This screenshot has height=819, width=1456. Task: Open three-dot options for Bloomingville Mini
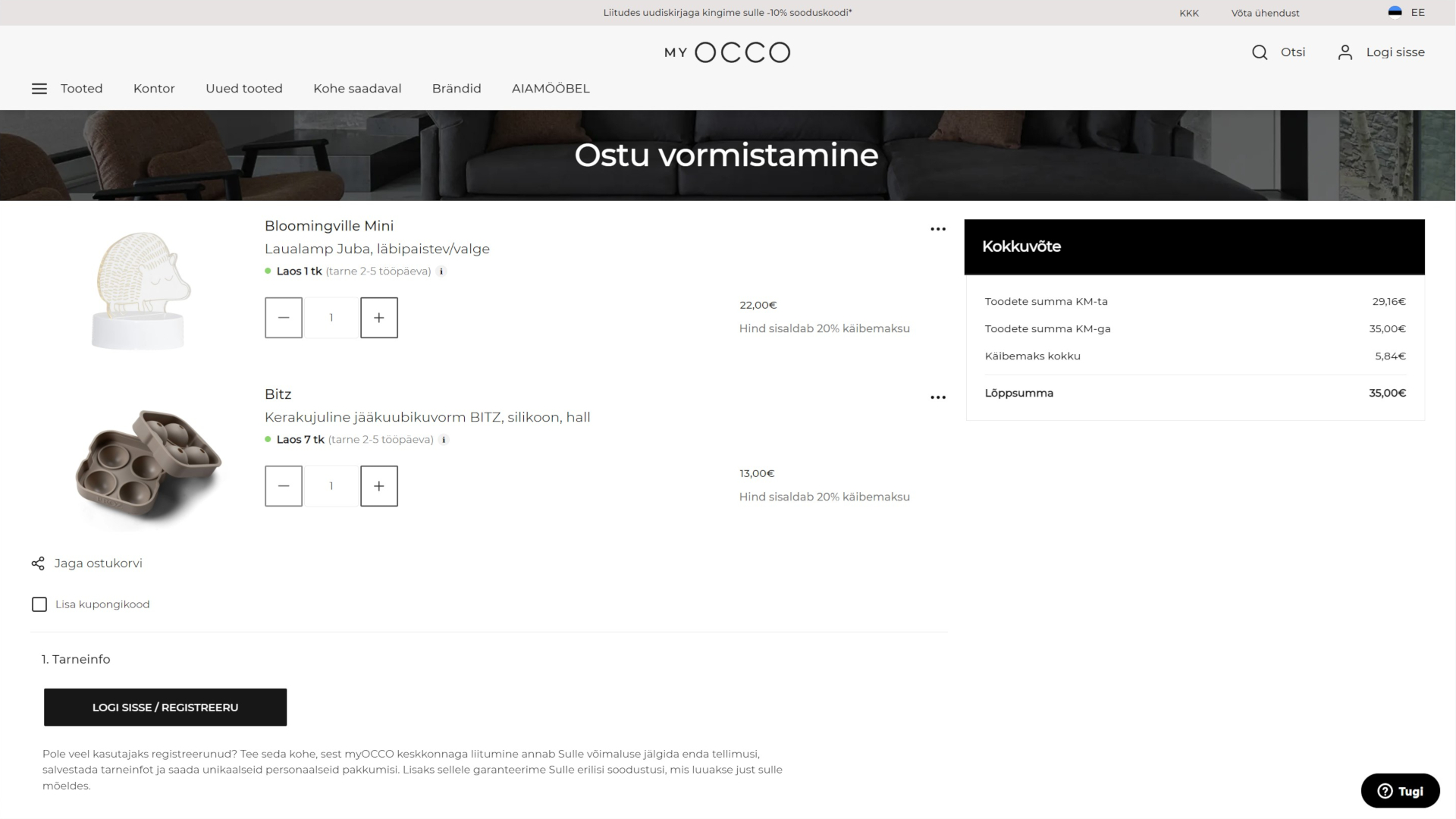click(938, 229)
